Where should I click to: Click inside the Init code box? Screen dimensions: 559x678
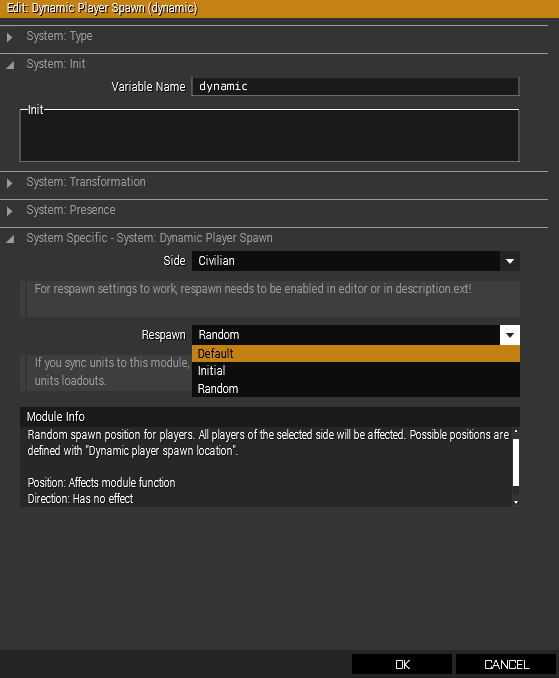click(x=269, y=135)
